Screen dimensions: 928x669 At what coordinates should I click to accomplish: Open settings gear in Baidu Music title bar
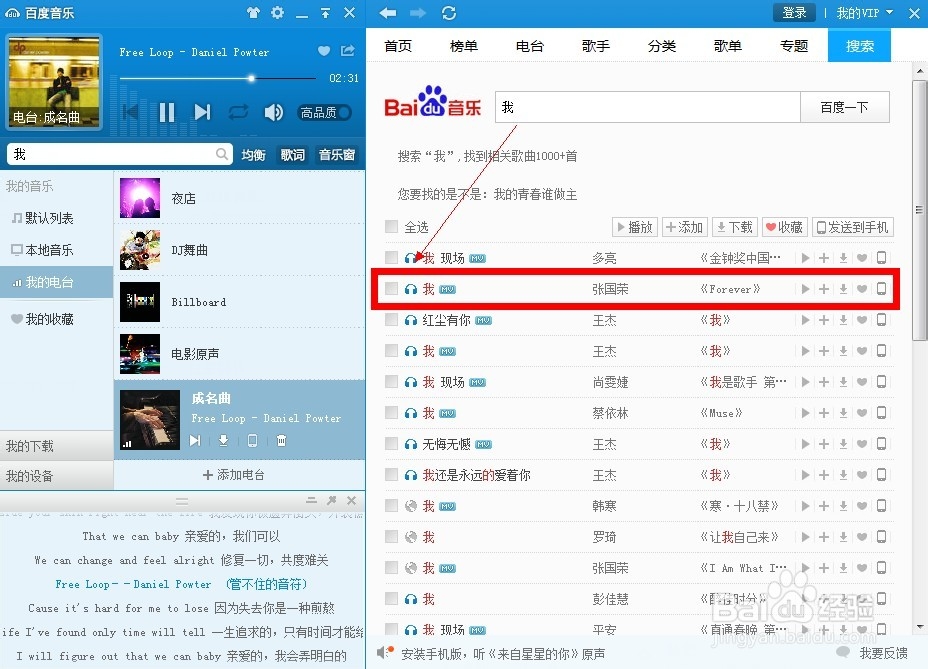(x=278, y=12)
